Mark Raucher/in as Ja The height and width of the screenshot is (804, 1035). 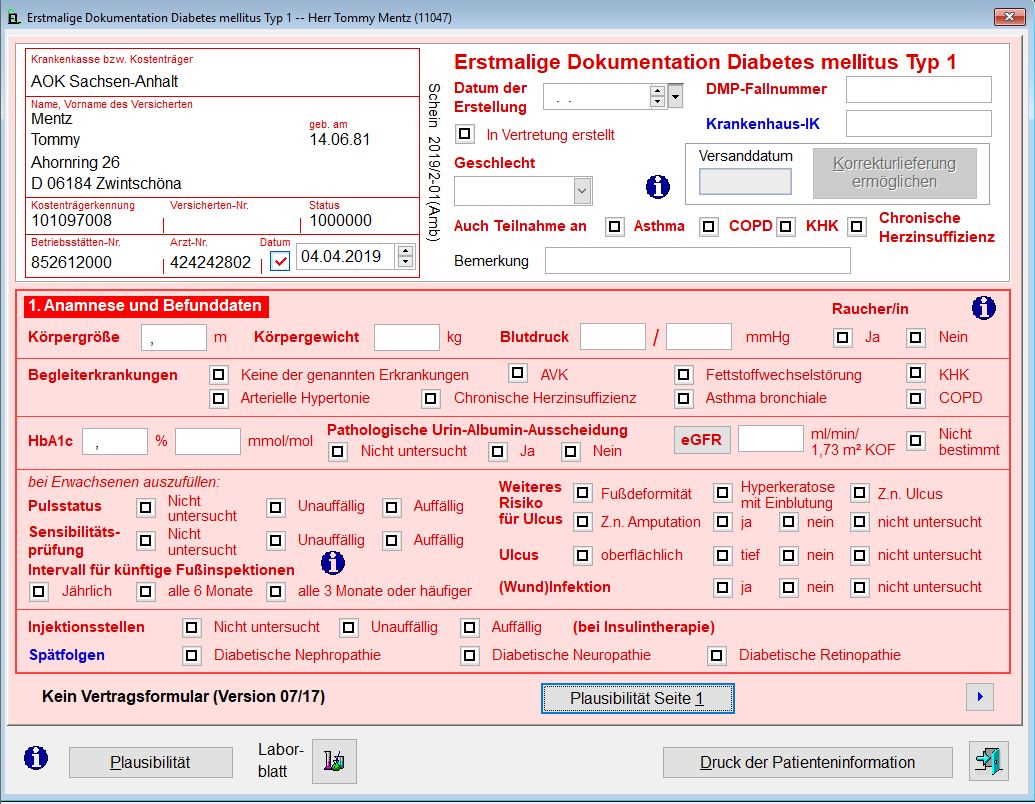pyautogui.click(x=843, y=338)
